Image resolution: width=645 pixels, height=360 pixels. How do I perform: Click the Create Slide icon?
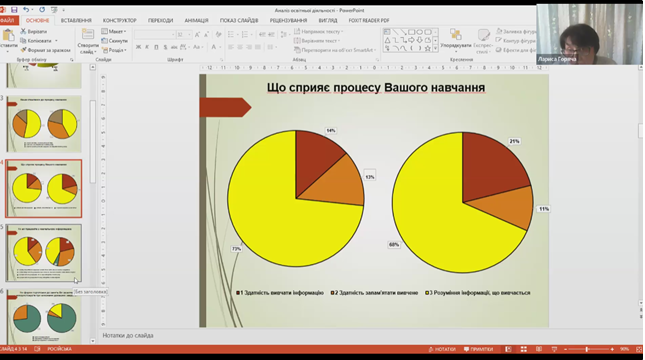(x=88, y=35)
